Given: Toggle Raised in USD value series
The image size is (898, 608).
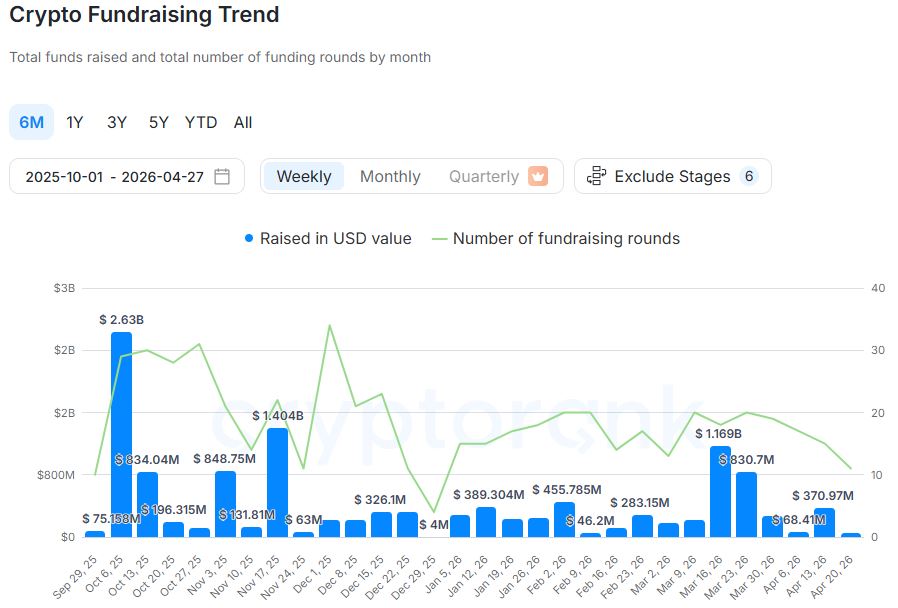Looking at the screenshot, I should [x=335, y=239].
